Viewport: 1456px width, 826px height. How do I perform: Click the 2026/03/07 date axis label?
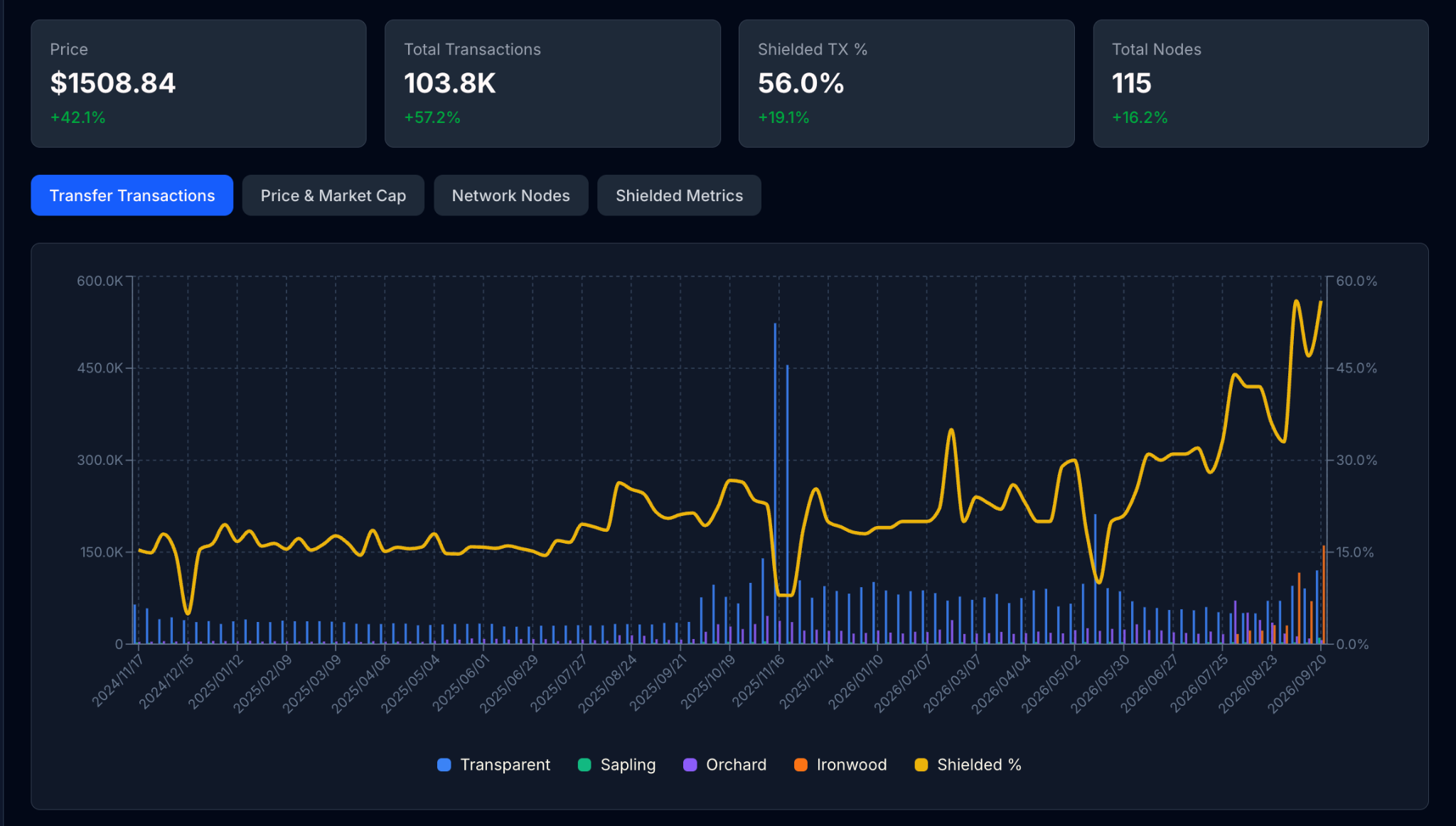[x=952, y=684]
